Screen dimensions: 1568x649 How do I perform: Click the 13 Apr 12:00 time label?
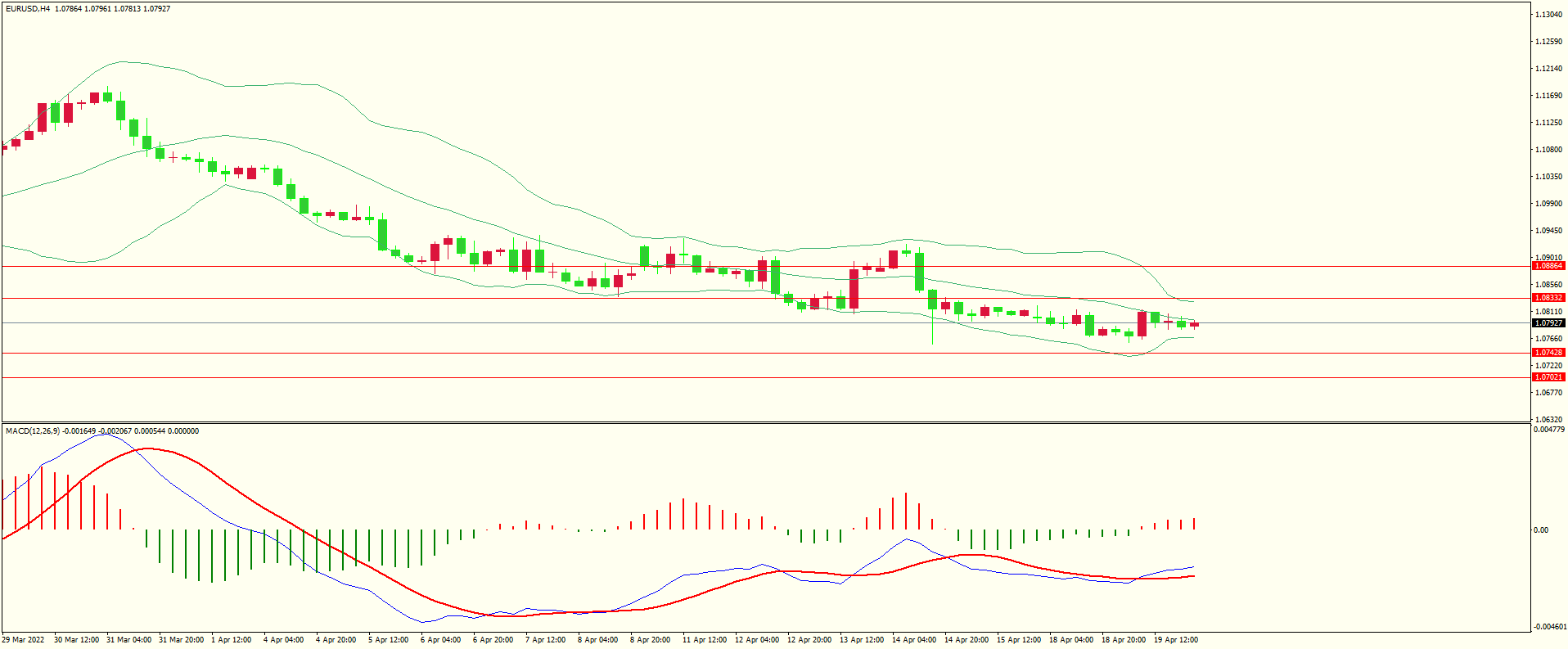[862, 640]
